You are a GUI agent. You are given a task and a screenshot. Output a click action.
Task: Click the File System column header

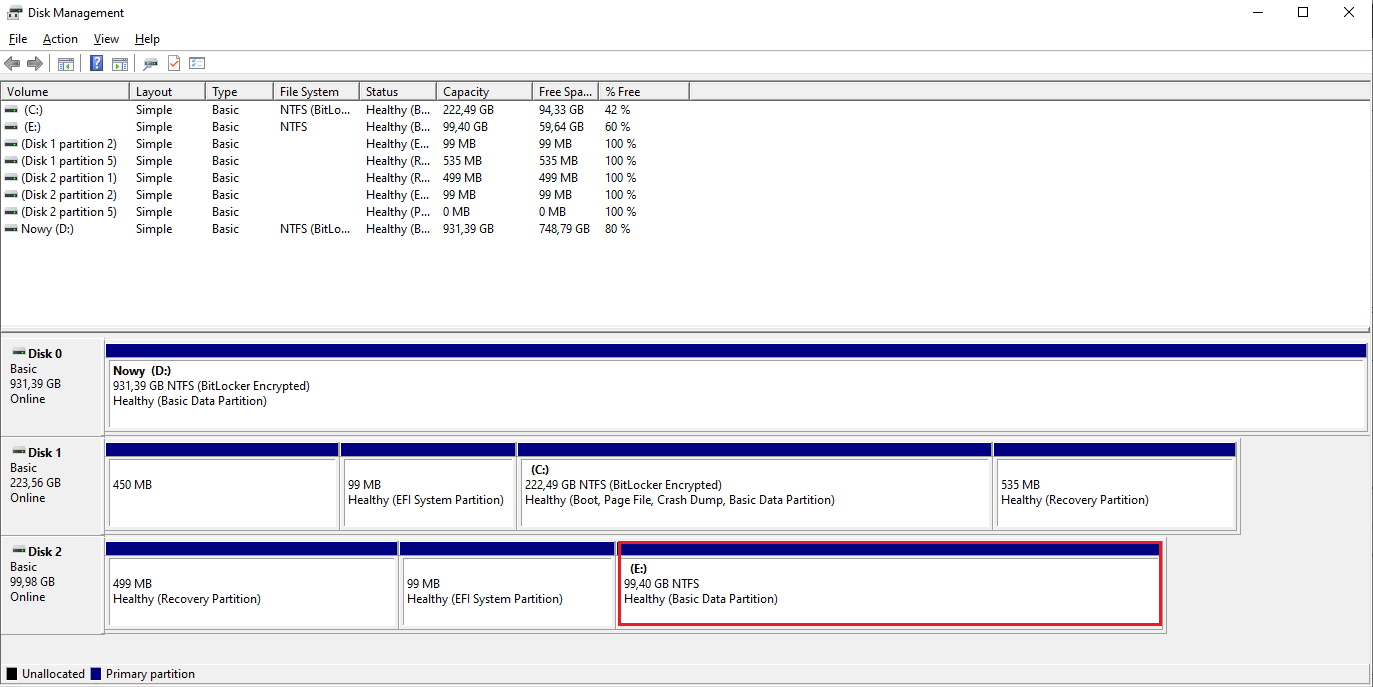(x=314, y=92)
